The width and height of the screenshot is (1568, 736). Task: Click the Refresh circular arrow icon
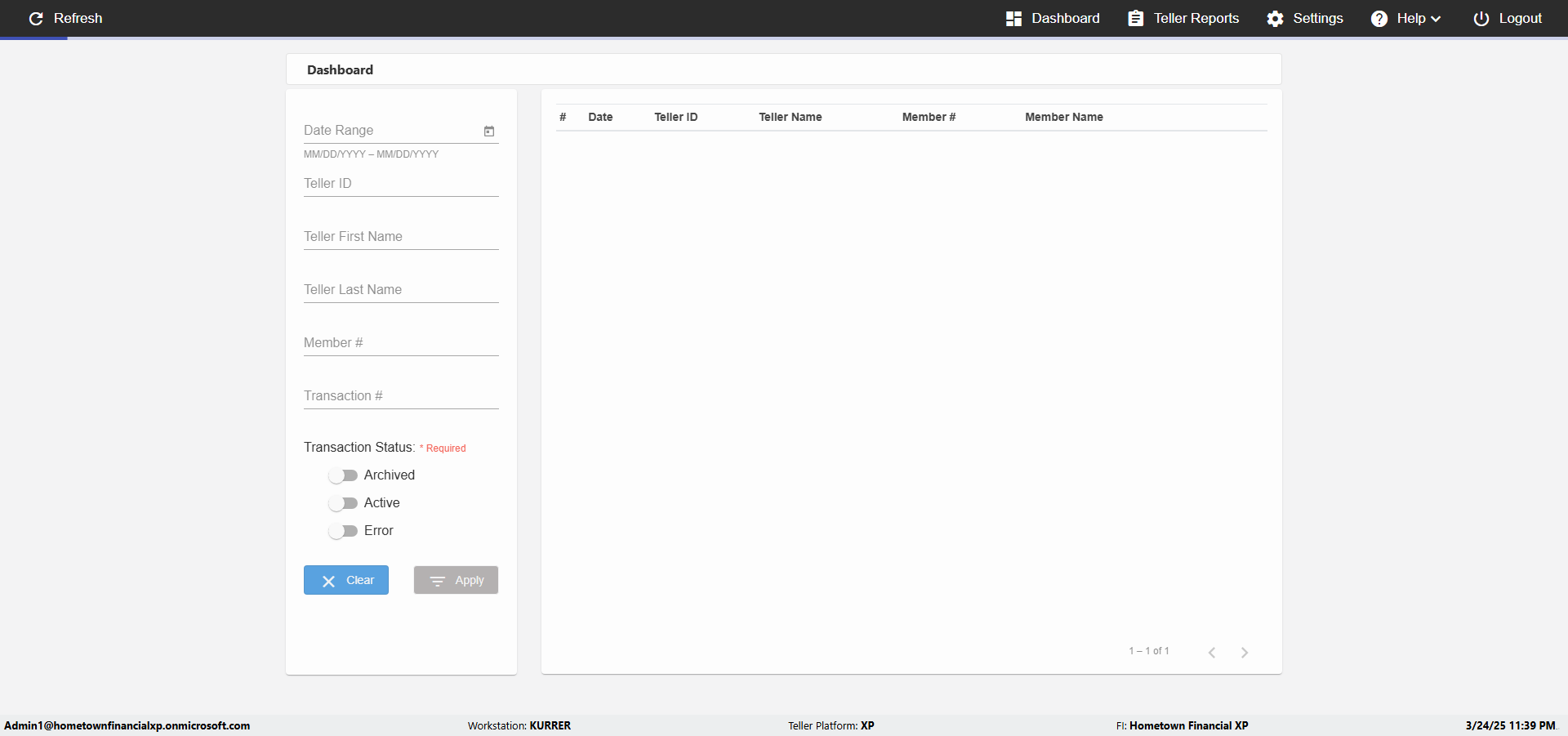click(36, 18)
